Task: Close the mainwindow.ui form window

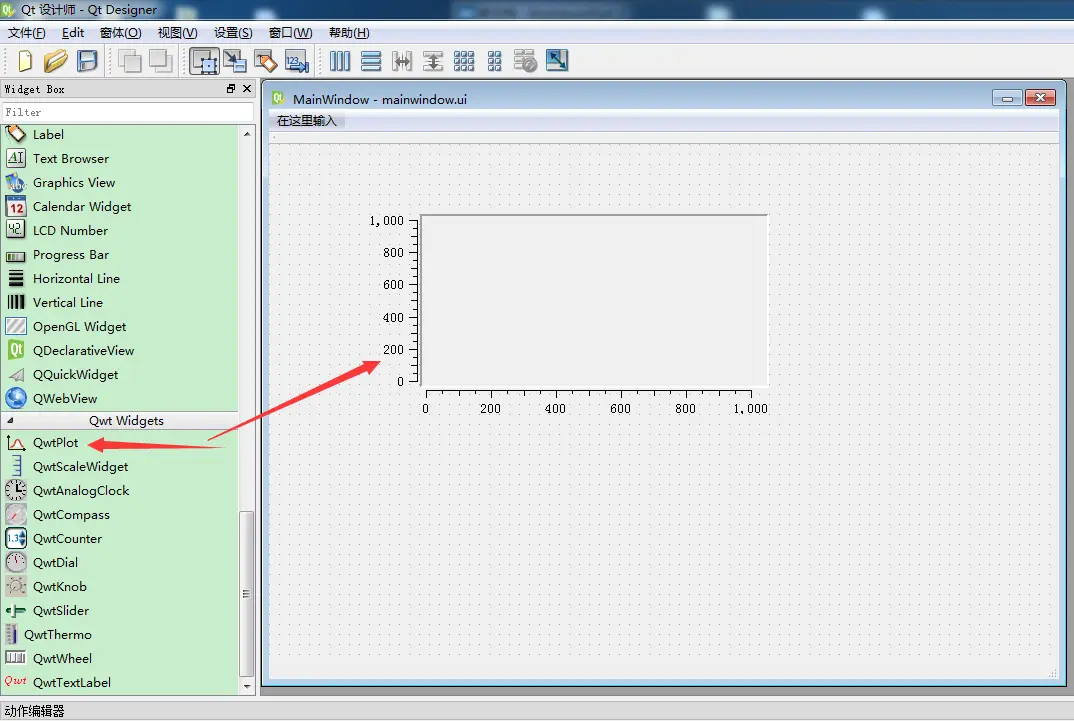Action: coord(1040,98)
